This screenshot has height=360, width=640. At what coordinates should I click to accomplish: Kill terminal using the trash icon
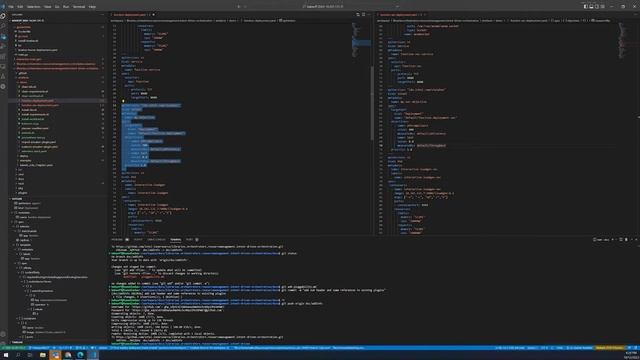point(626,240)
